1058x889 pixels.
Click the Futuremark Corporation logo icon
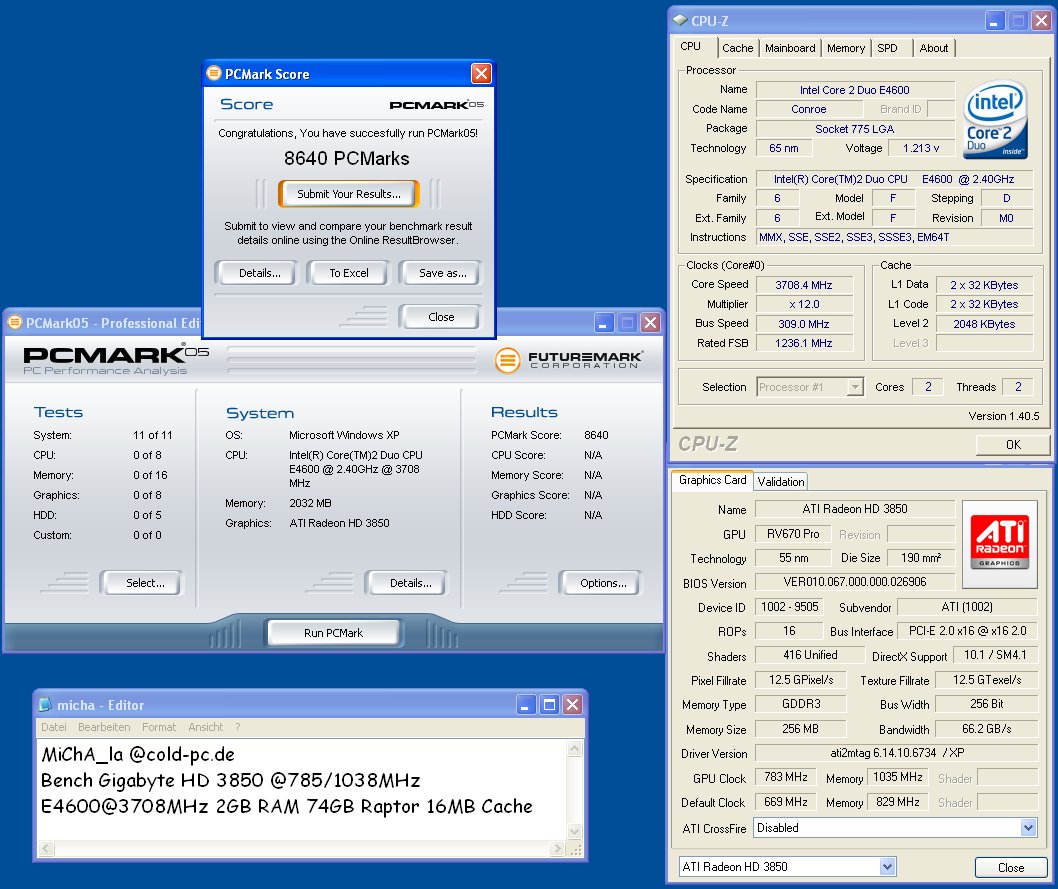click(507, 360)
